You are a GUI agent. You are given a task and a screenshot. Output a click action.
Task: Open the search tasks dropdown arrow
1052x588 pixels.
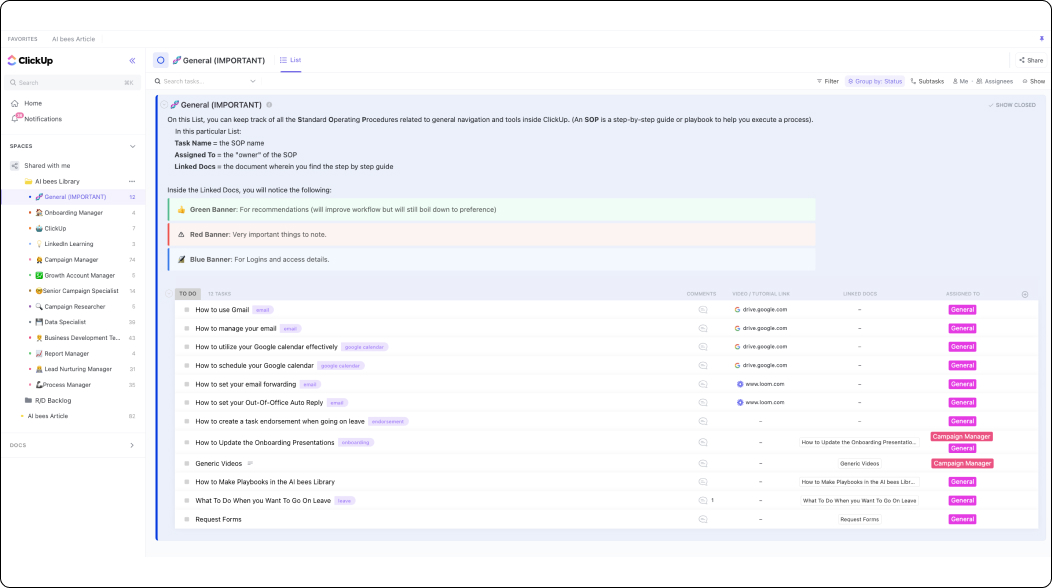(x=253, y=81)
